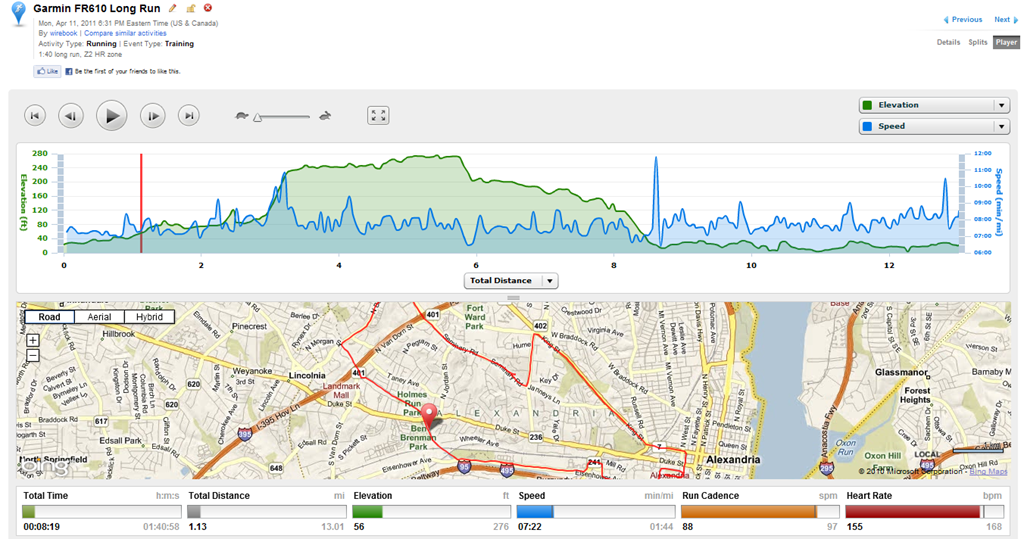Screen dimensions: 1024x539
Task: Click the blue Speed color swatch
Action: click(867, 127)
